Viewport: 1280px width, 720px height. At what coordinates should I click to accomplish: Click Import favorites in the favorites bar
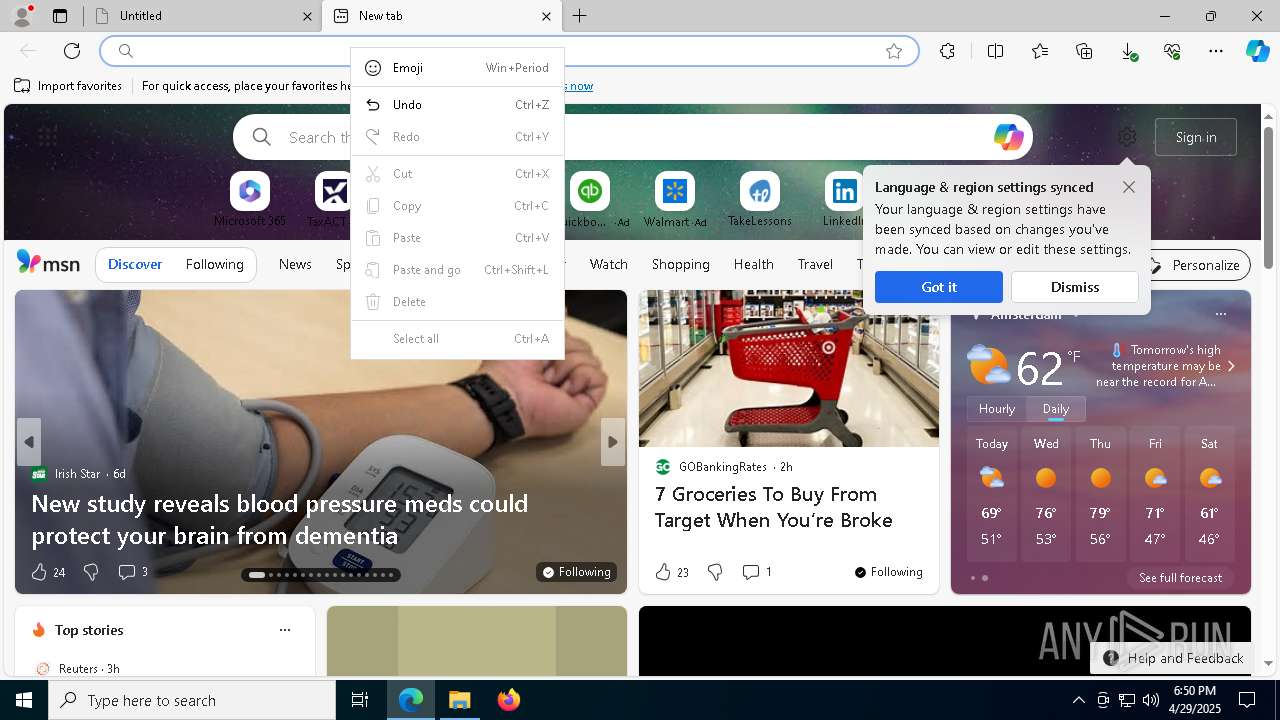pyautogui.click(x=68, y=86)
